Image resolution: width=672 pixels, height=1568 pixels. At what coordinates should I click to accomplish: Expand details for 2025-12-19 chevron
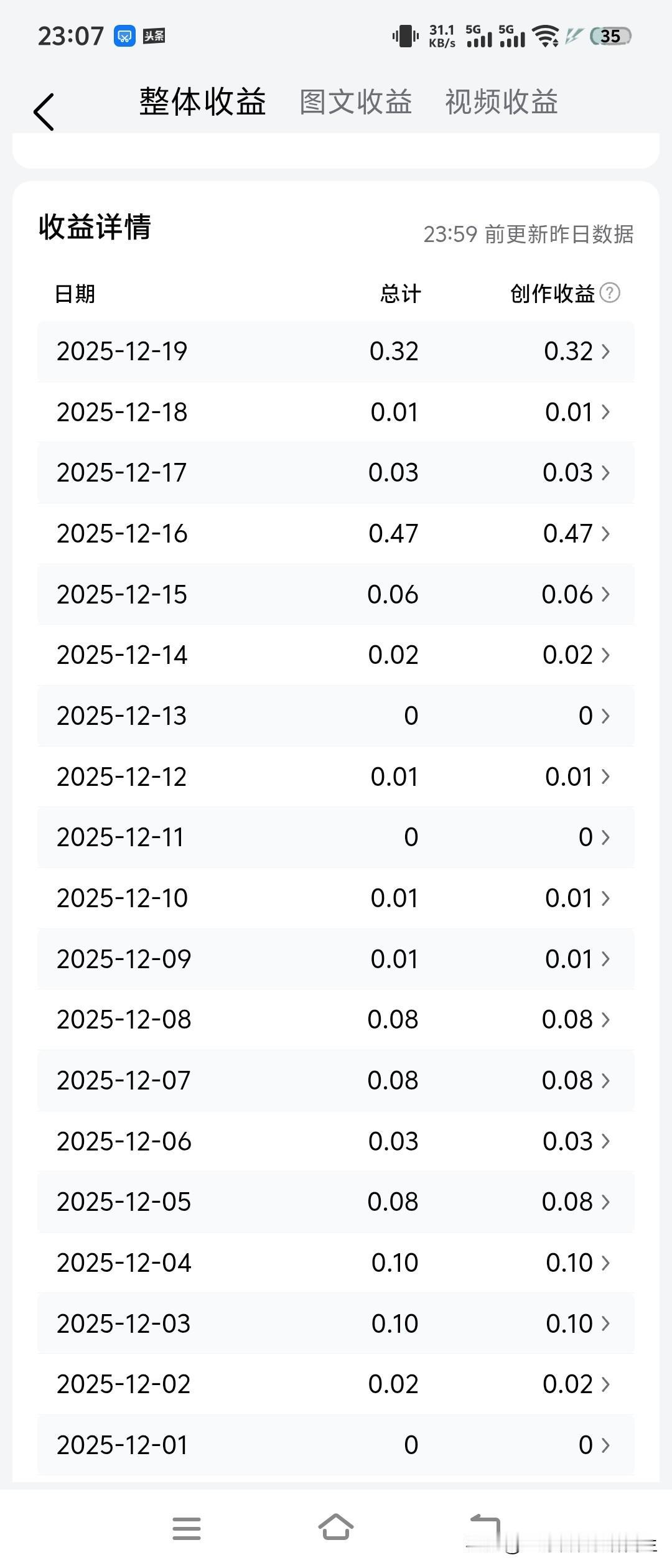coord(605,352)
